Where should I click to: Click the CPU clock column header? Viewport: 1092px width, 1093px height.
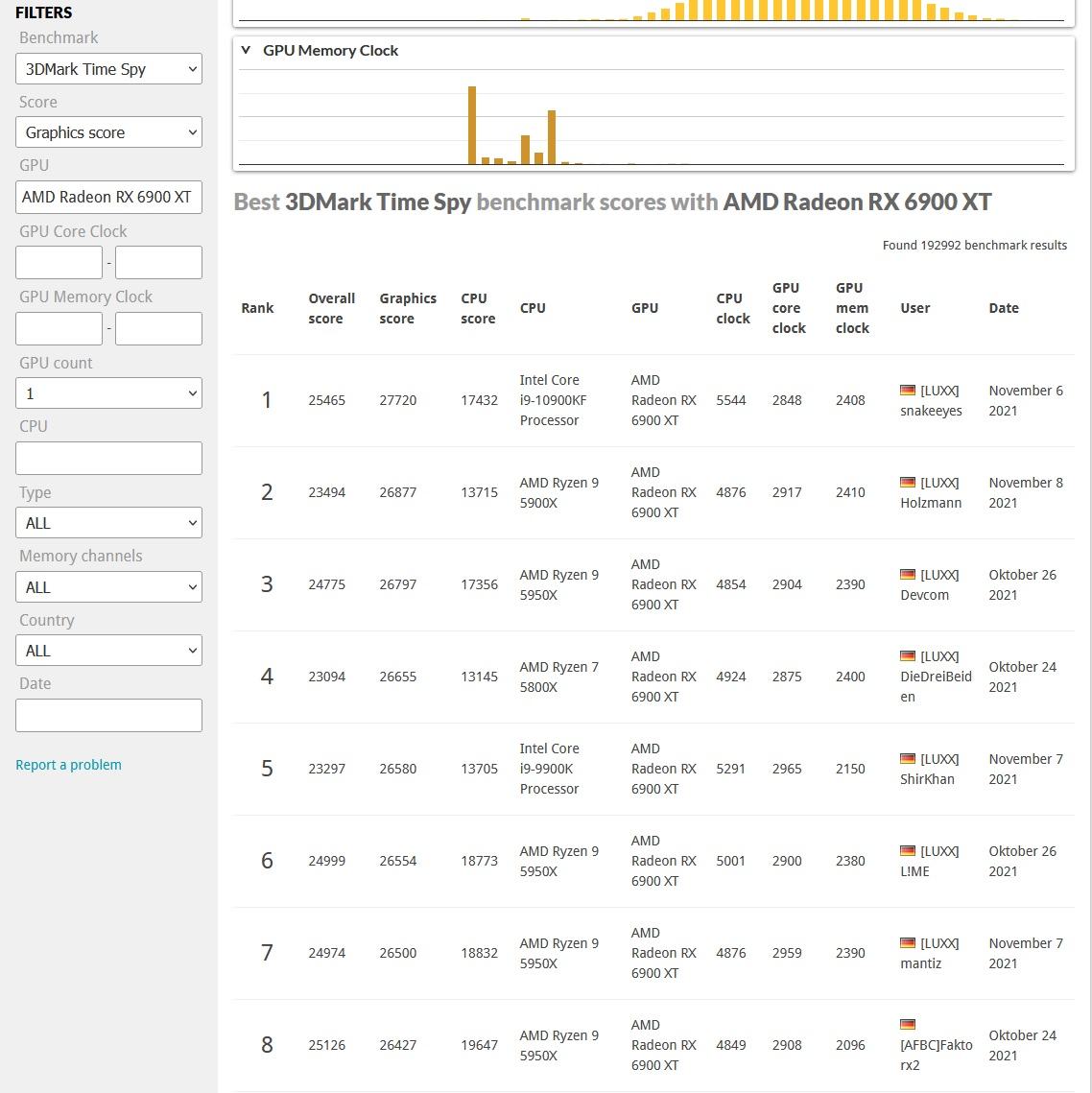(x=733, y=308)
